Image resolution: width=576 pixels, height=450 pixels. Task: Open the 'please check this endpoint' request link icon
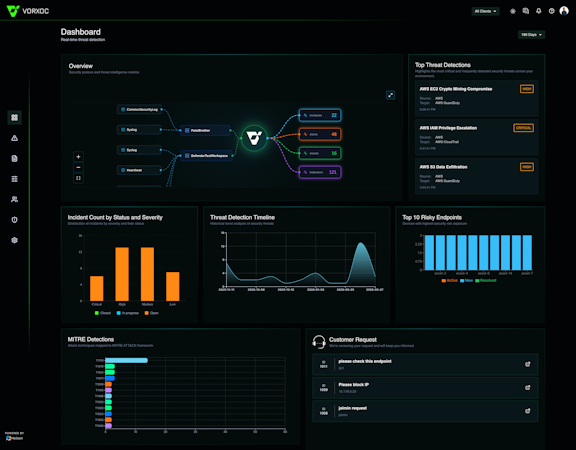point(528,364)
